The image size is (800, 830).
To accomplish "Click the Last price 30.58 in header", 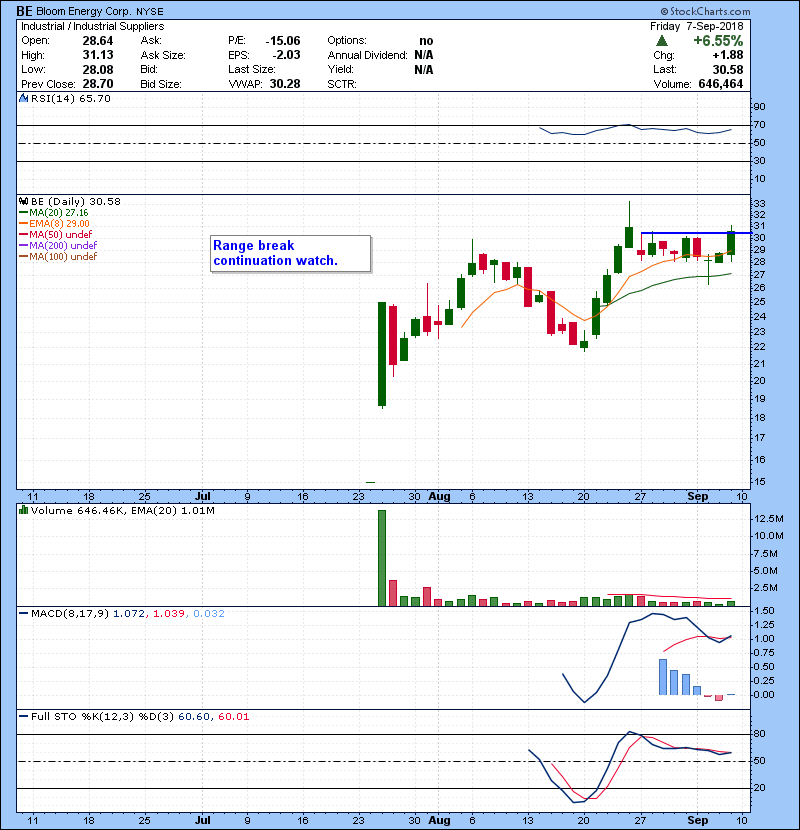I will click(728, 69).
